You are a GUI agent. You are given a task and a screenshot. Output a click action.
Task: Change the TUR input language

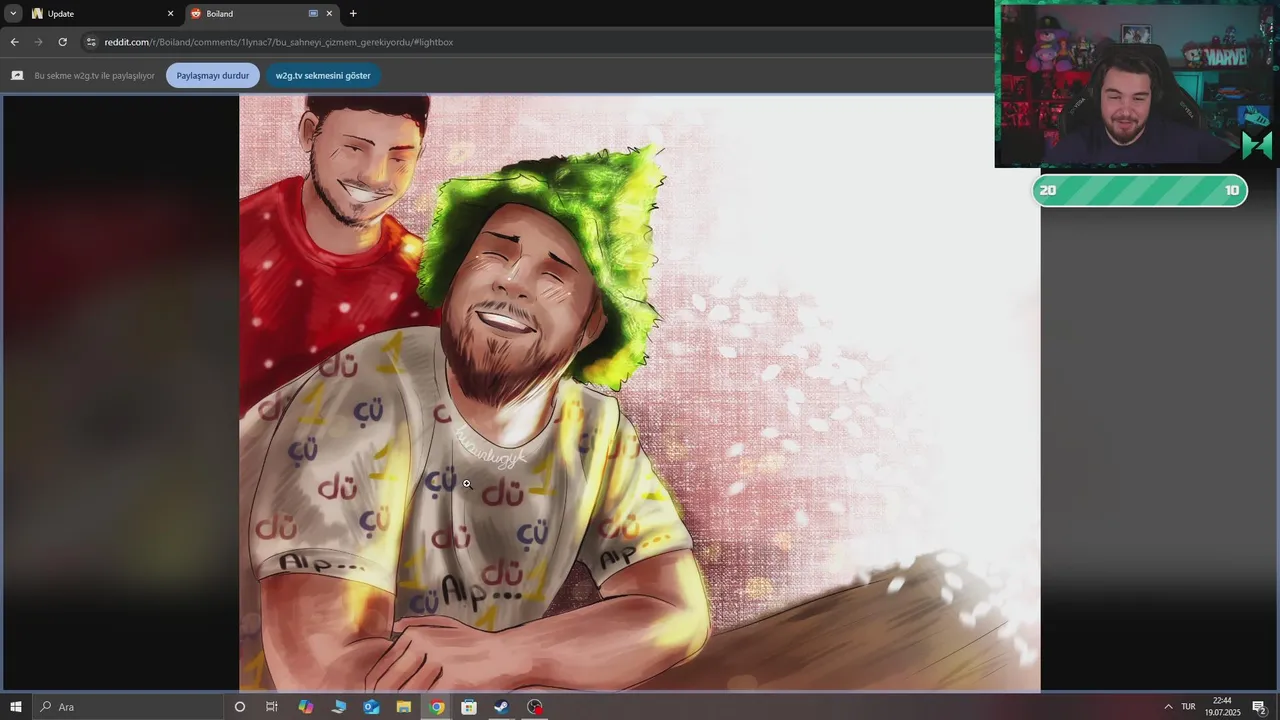click(x=1188, y=707)
